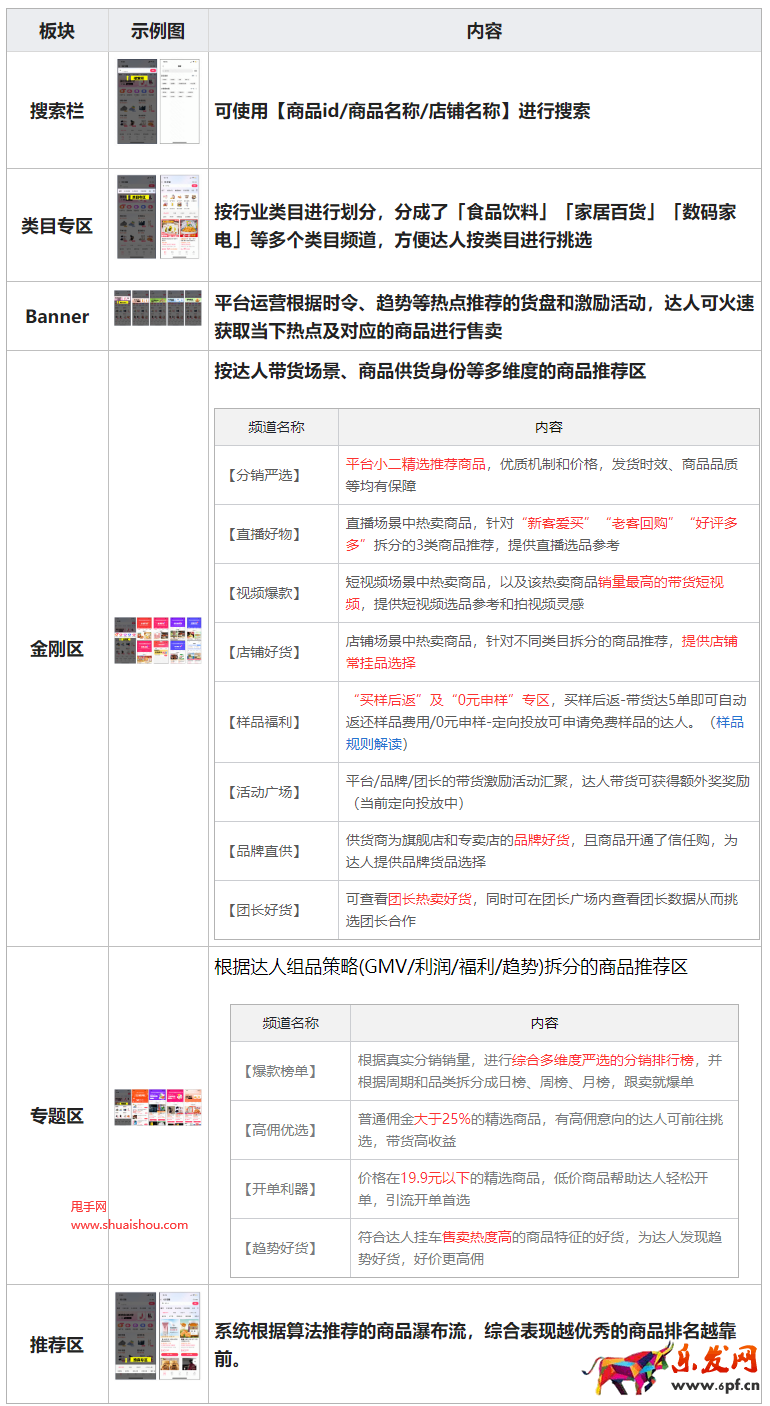
Task: Click red text 品牌好货 in 品牌直供 row
Action: point(542,840)
